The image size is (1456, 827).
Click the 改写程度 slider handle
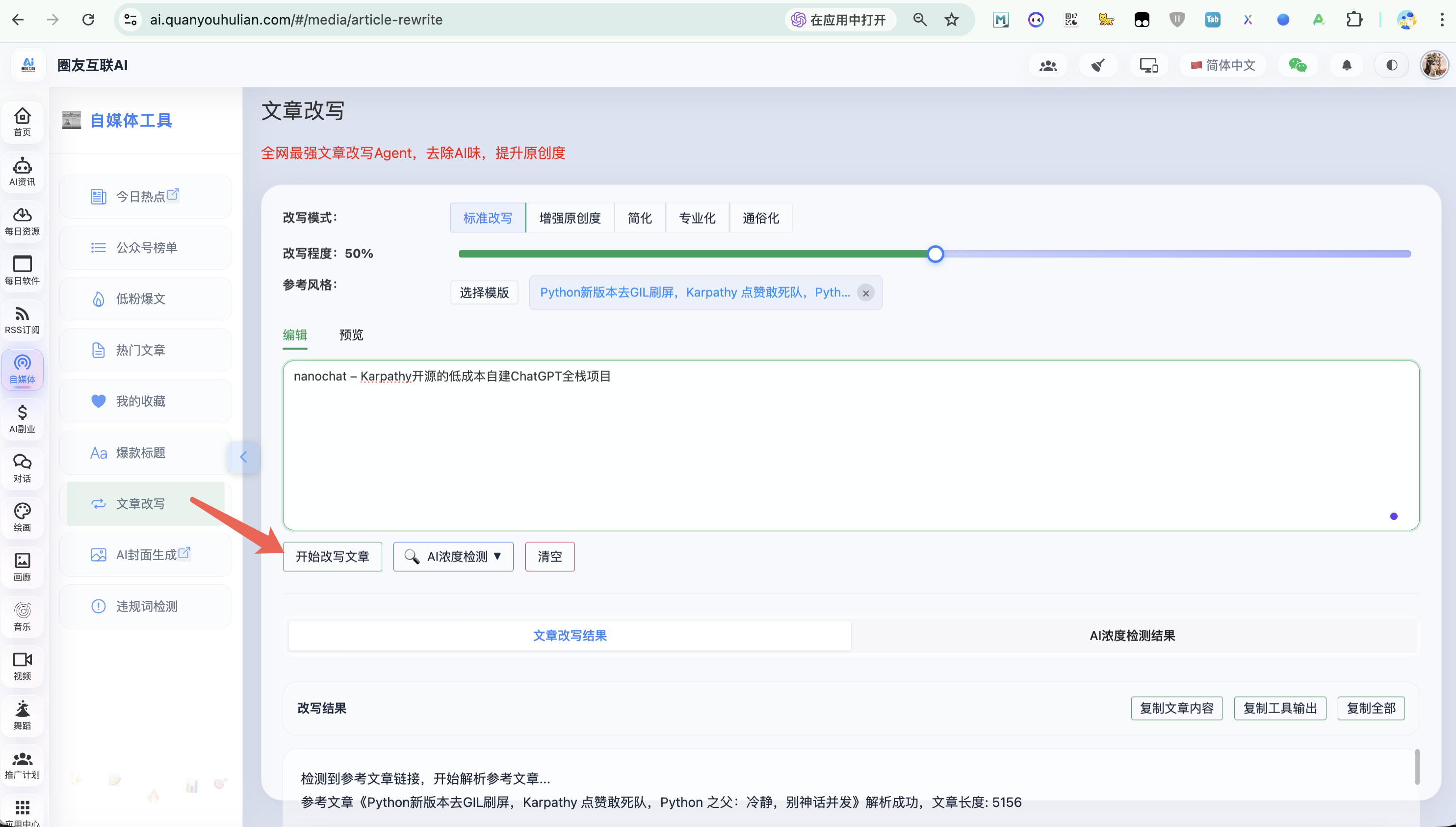coord(935,254)
